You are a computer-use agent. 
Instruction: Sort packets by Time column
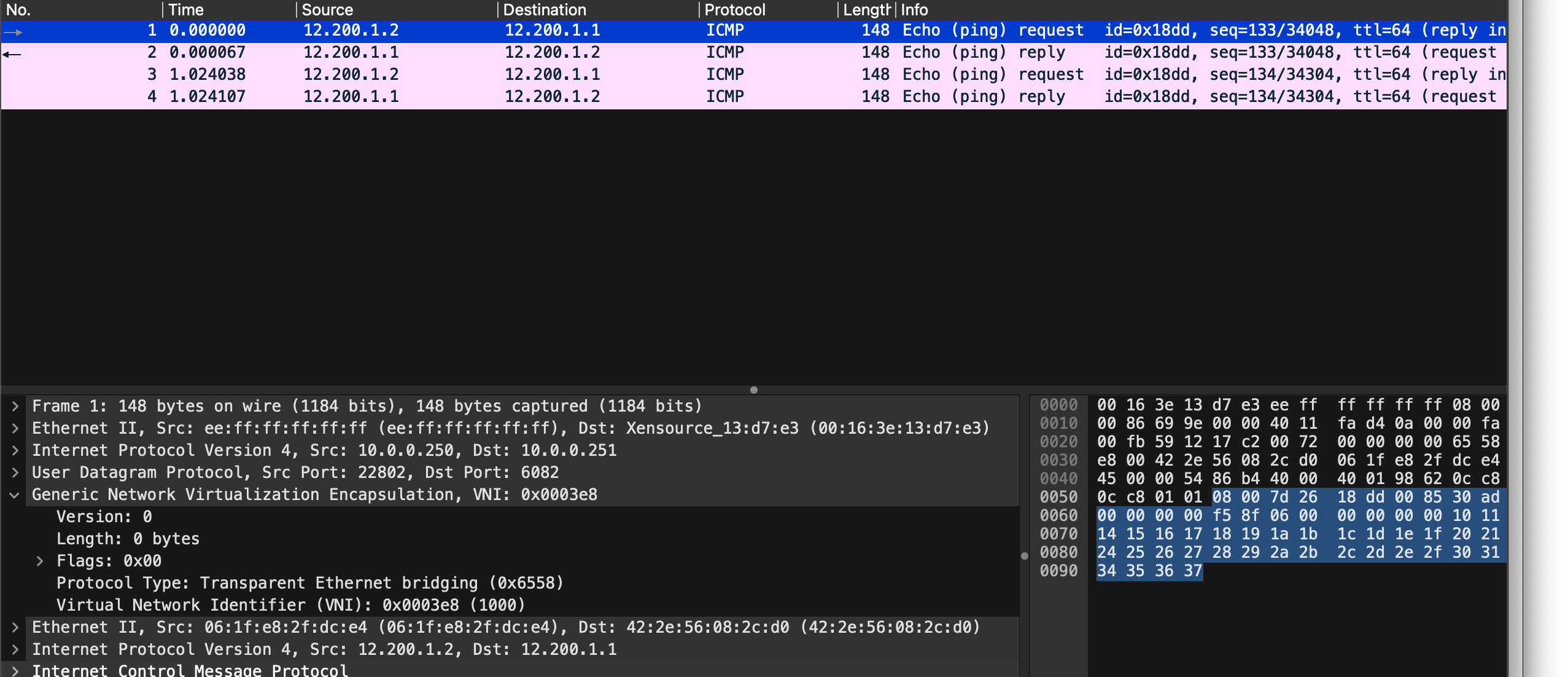tap(185, 10)
